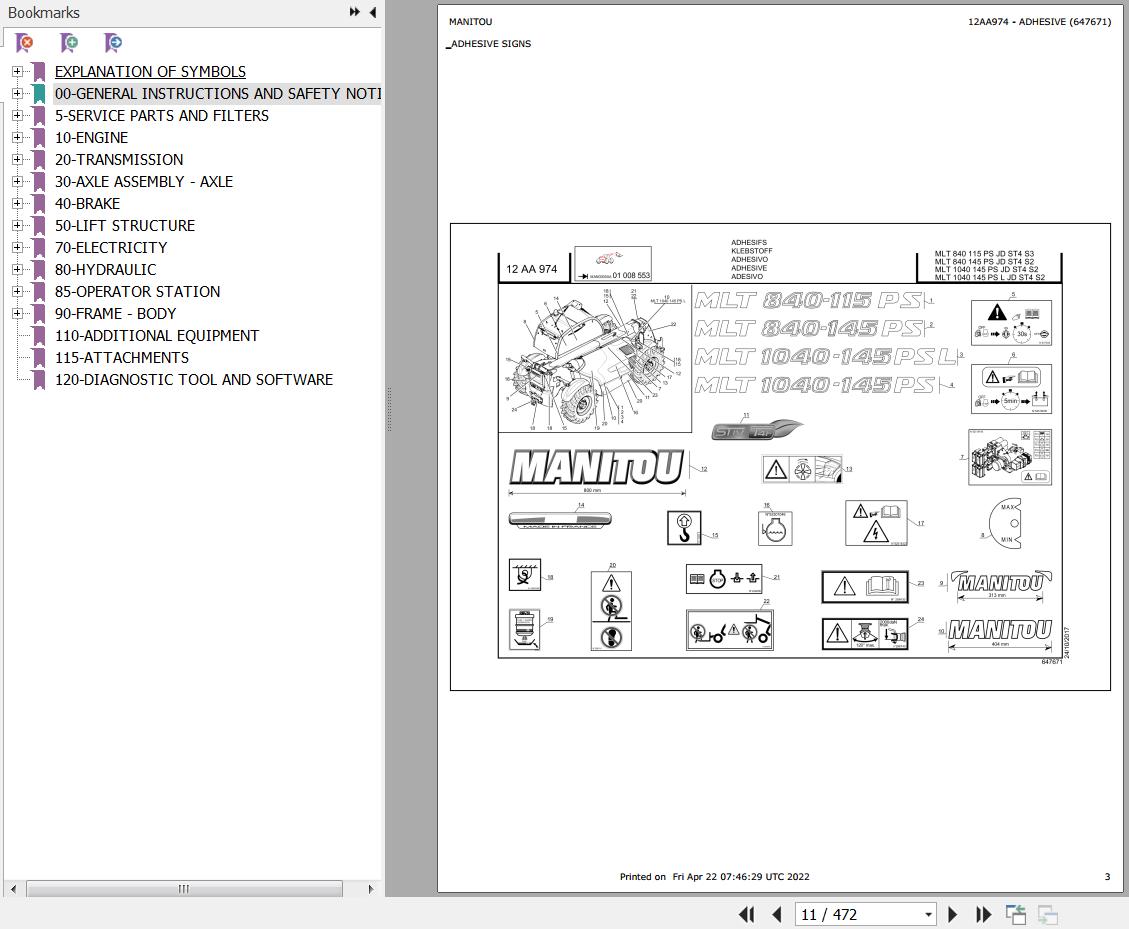The height and width of the screenshot is (929, 1129).
Task: Click the delete bookmark icon
Action: [x=24, y=43]
